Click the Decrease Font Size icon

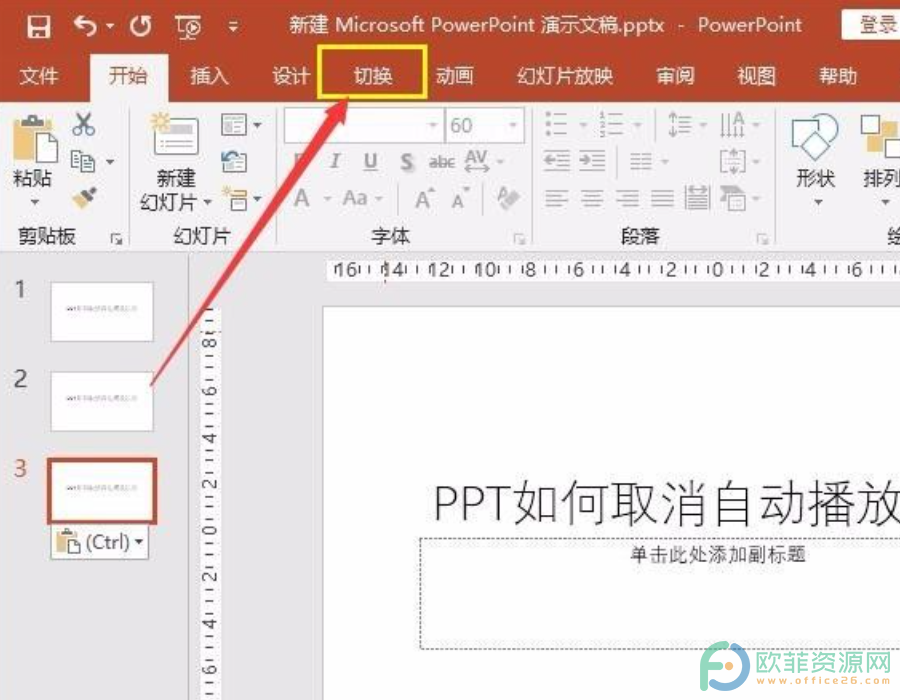(x=460, y=199)
